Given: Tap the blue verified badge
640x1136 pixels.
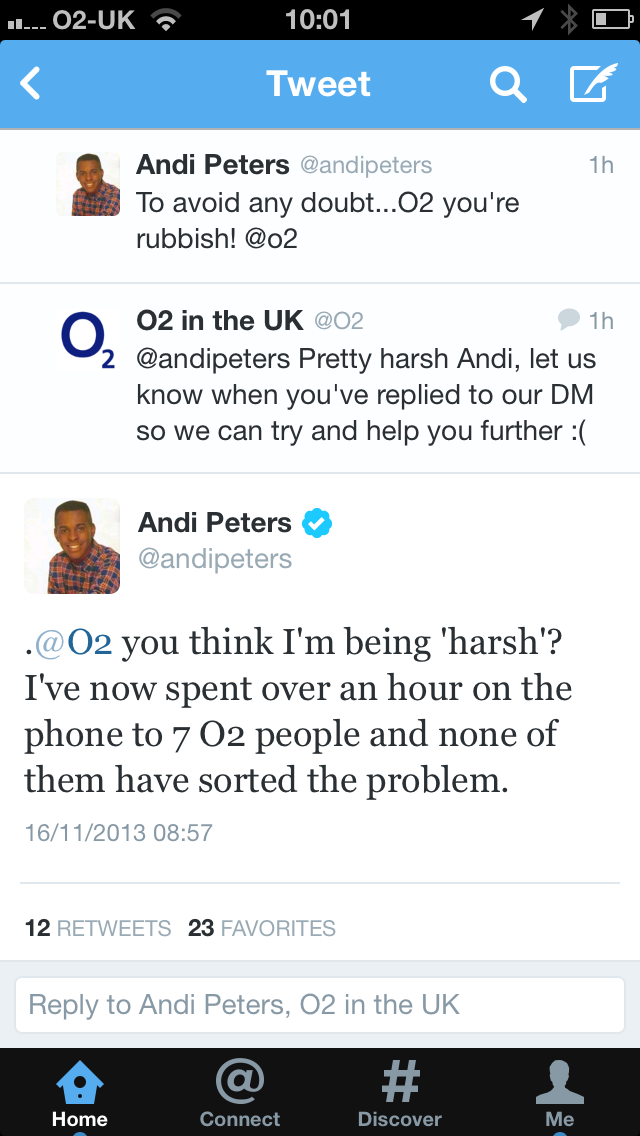Looking at the screenshot, I should (317, 522).
